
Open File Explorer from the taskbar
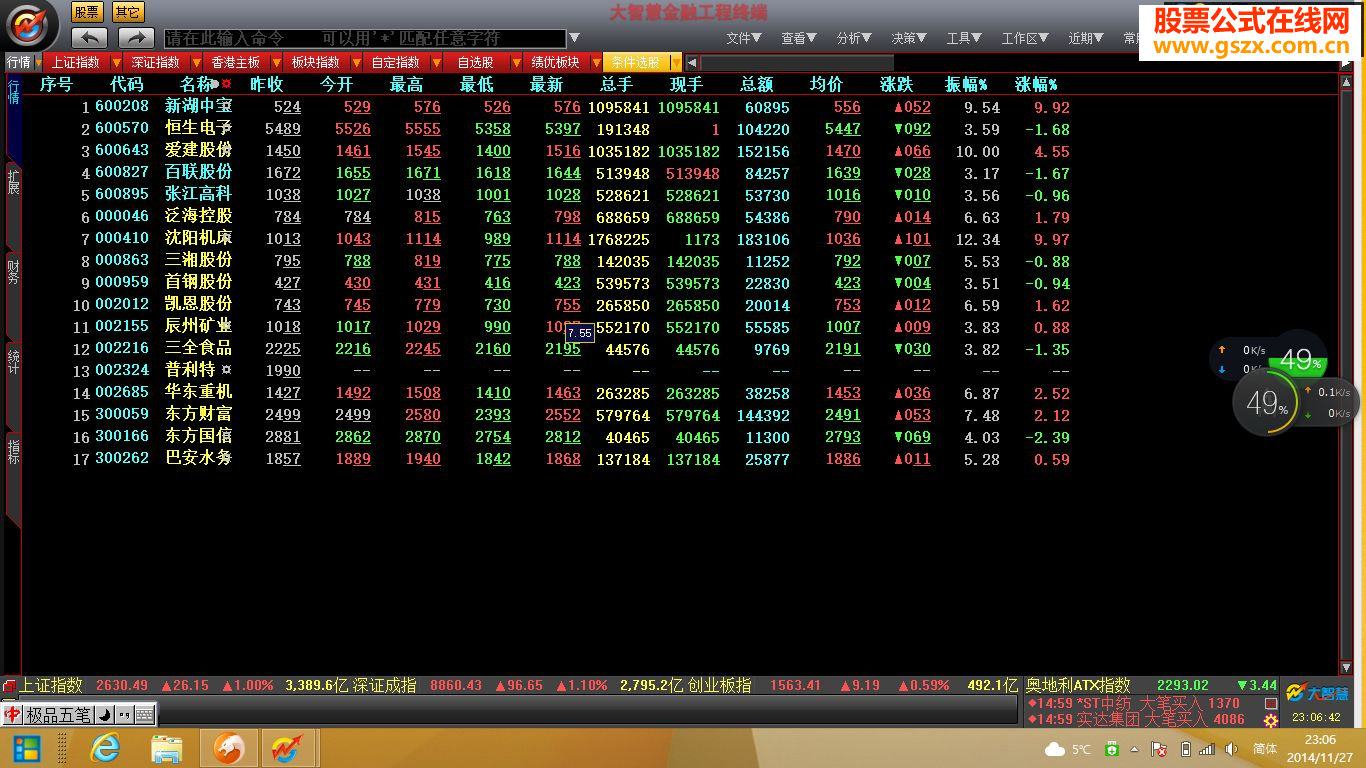pyautogui.click(x=167, y=748)
